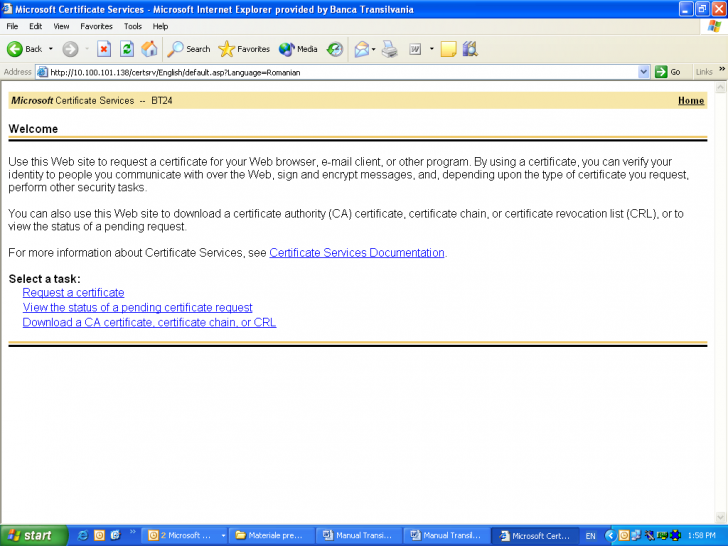Launch Outlook from the quick launch

99,535
